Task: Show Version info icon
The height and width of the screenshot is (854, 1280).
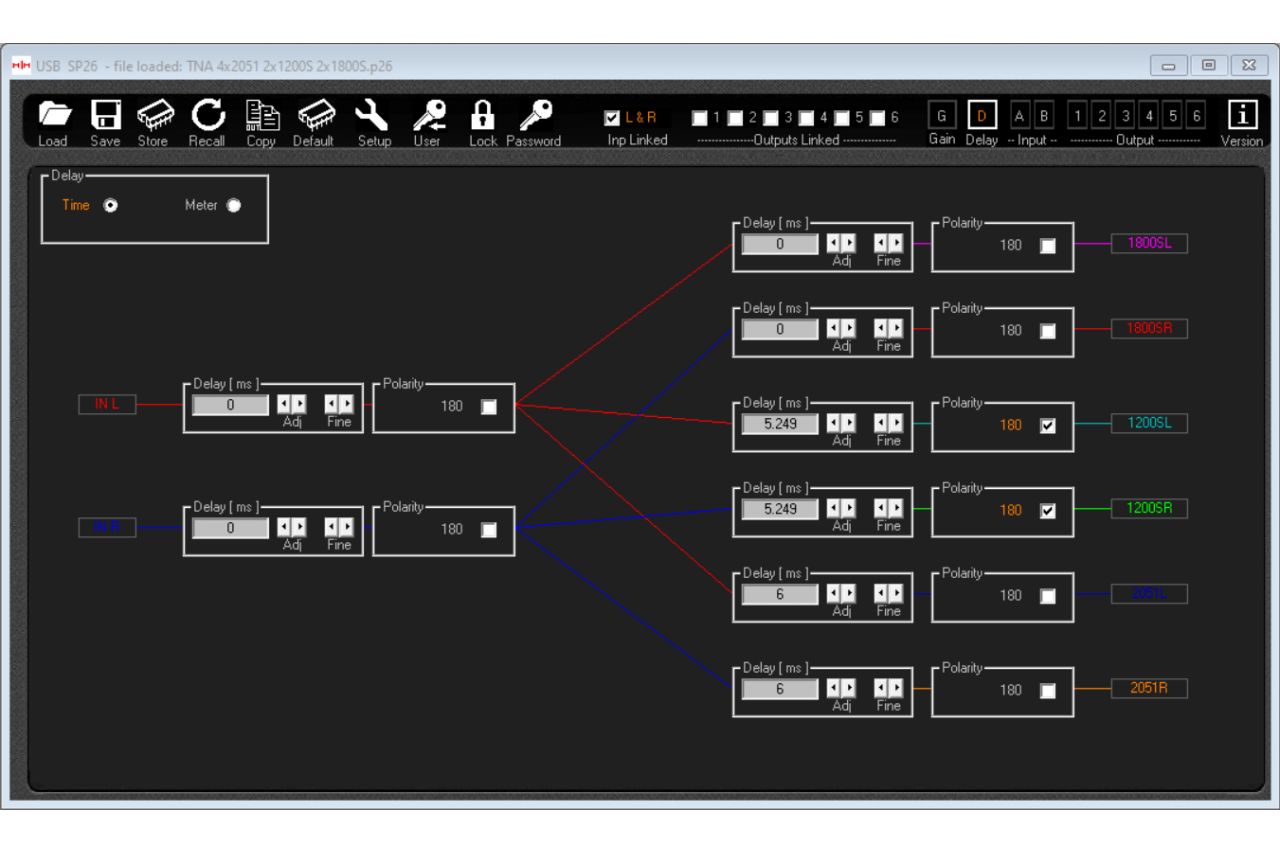Action: tap(1242, 116)
